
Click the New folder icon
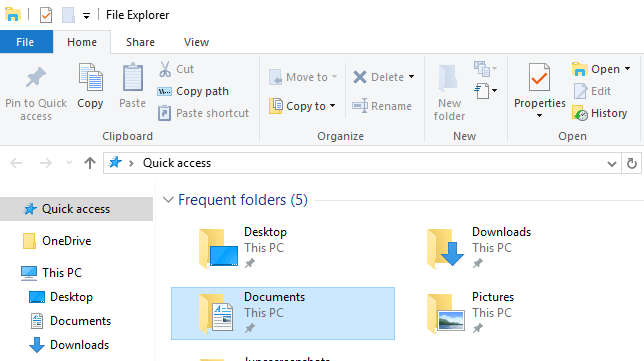click(x=449, y=78)
